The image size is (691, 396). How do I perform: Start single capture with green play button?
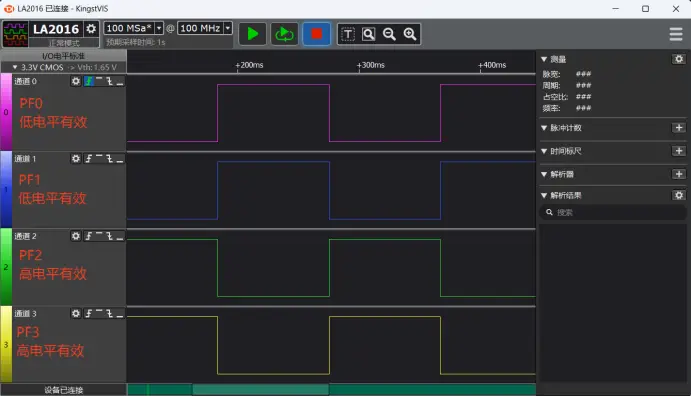point(253,34)
